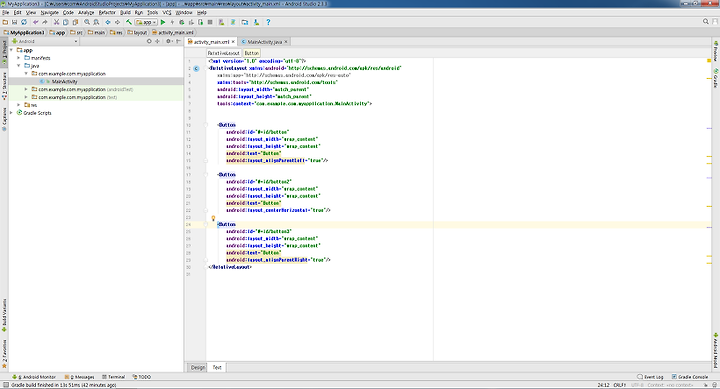Click the navigate Back arrow icon

click(108, 22)
